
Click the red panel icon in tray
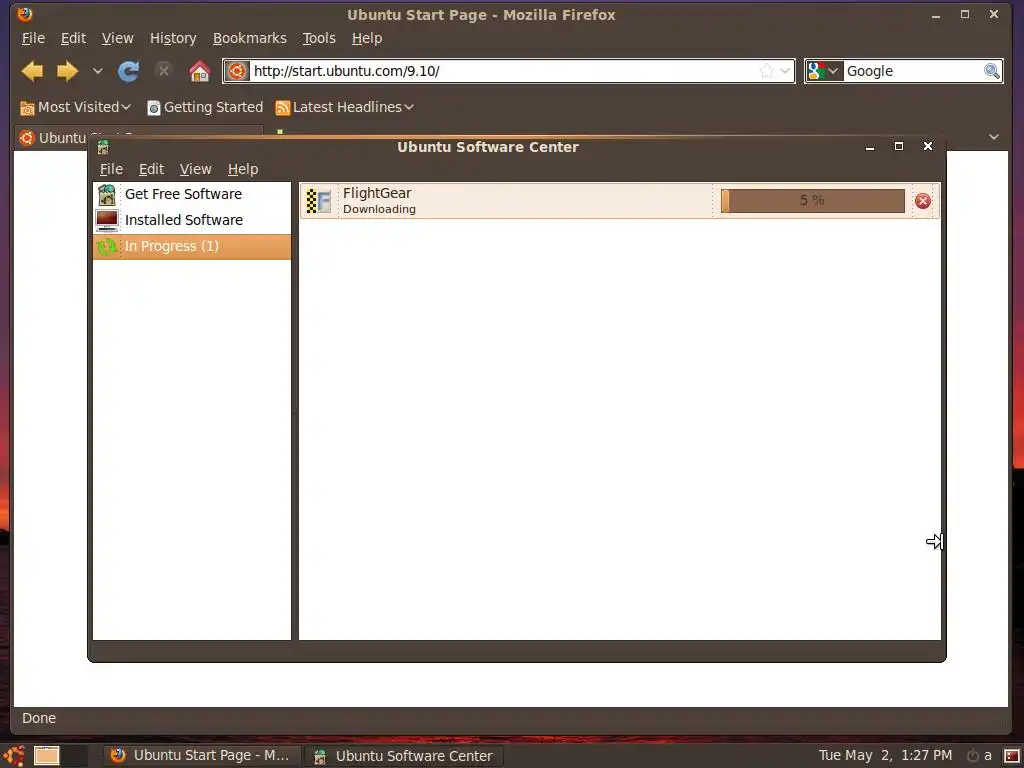[1012, 756]
